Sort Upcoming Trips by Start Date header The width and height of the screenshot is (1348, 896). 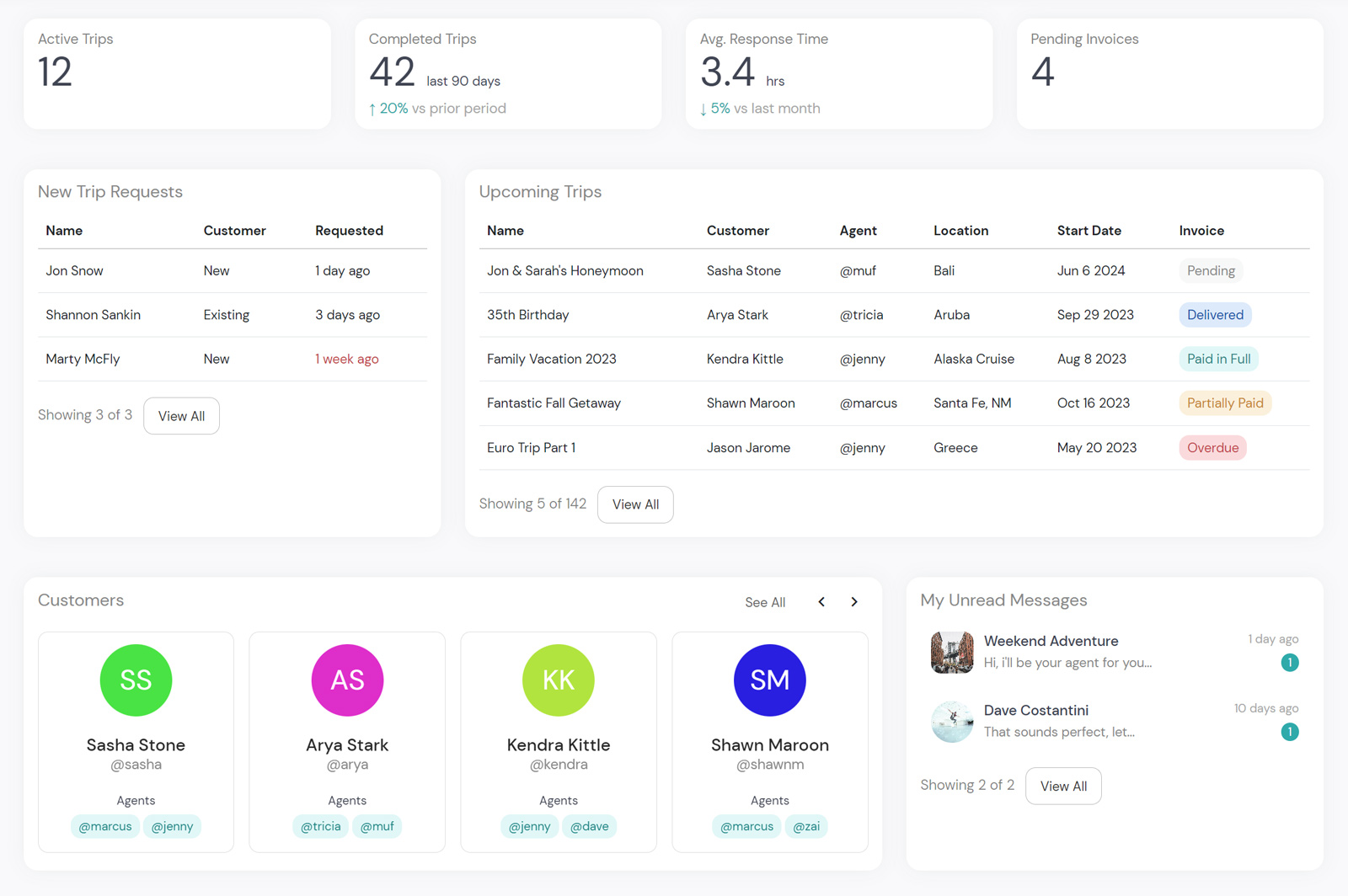[1089, 231]
